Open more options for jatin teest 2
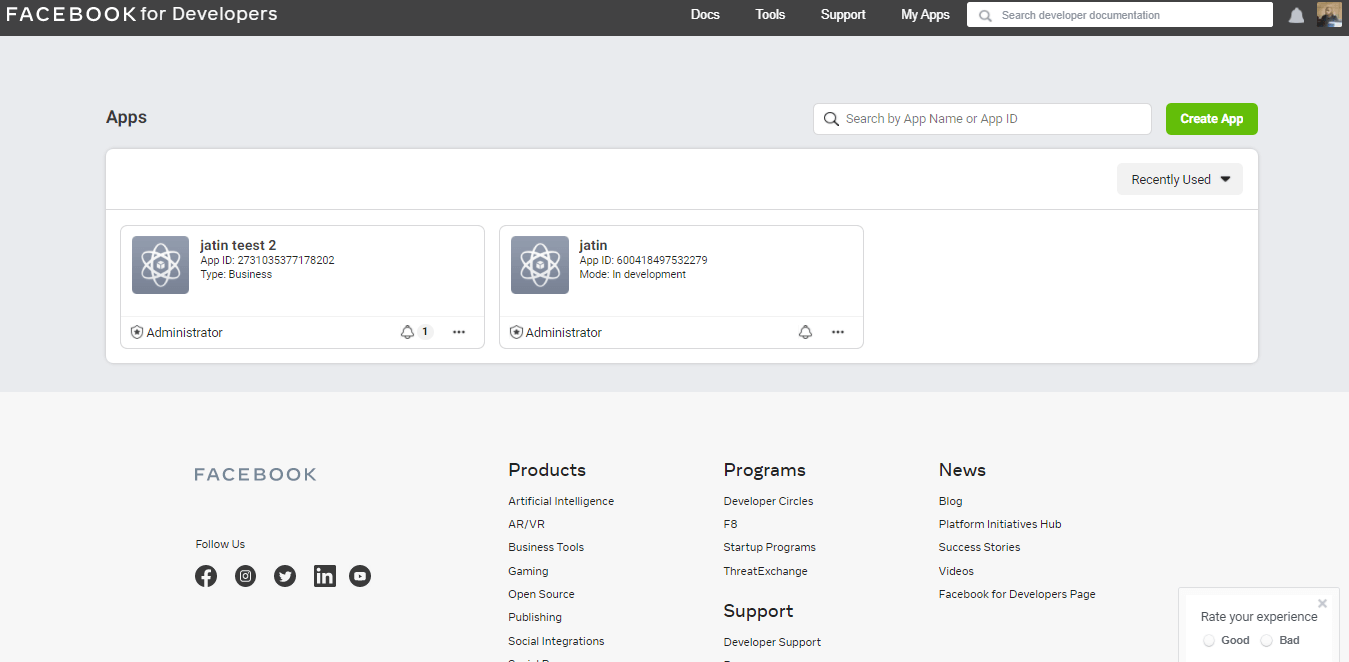The image size is (1349, 662). coord(459,332)
